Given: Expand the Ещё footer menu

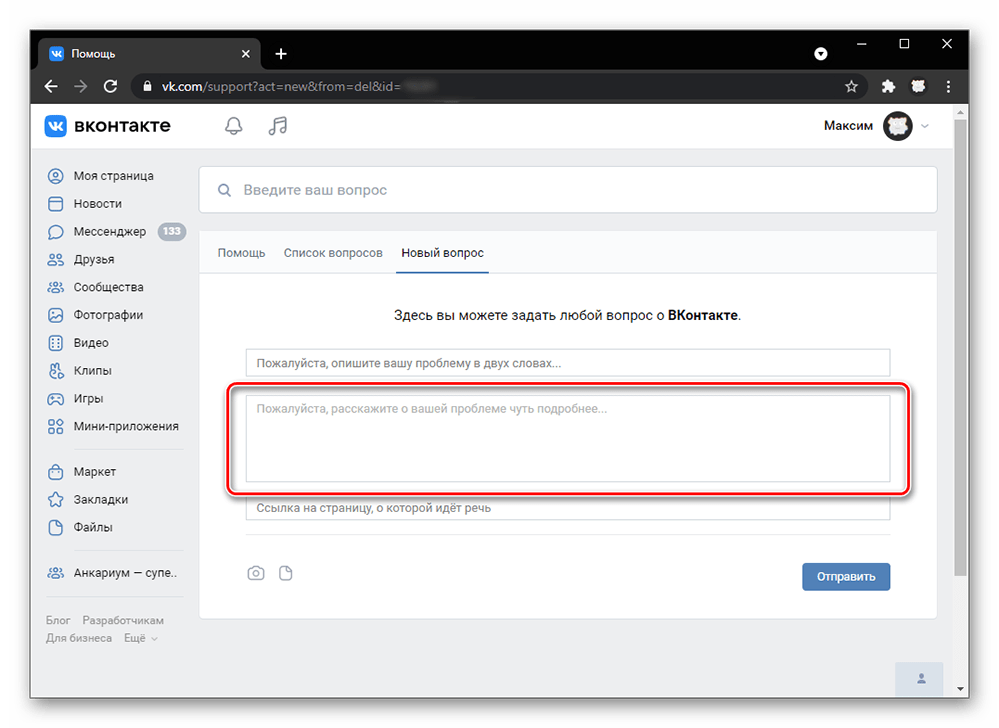Looking at the screenshot, I should coord(140,638).
